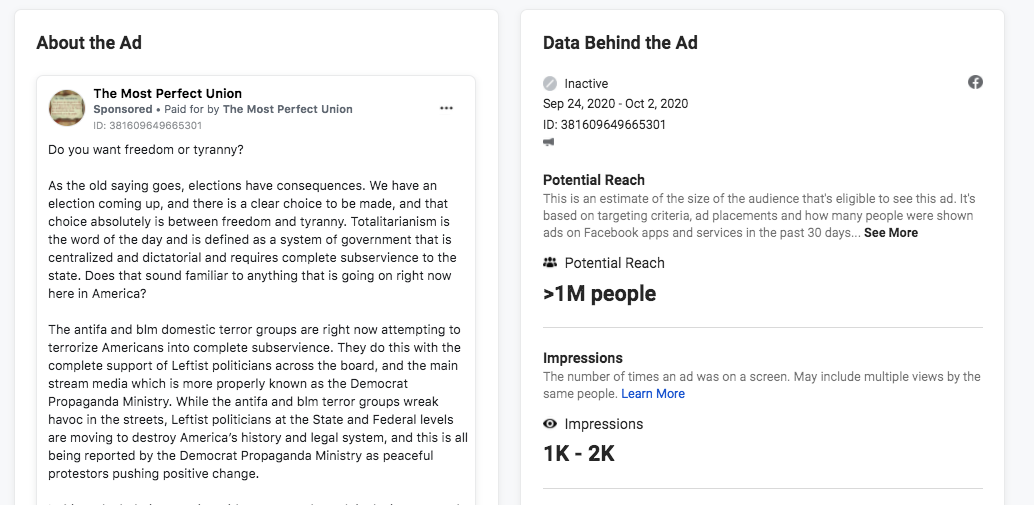Open the three-dot ad options menu
This screenshot has width=1034, height=505.
click(x=446, y=108)
